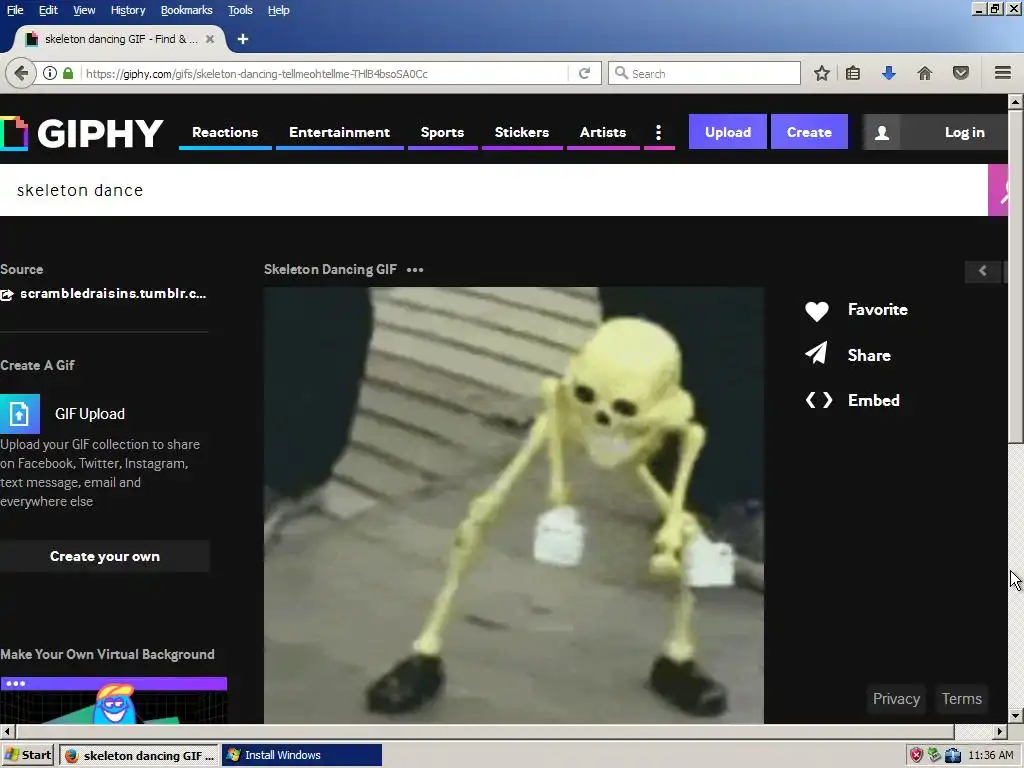1024x768 pixels.
Task: Go to Sports category
Action: [x=442, y=133]
